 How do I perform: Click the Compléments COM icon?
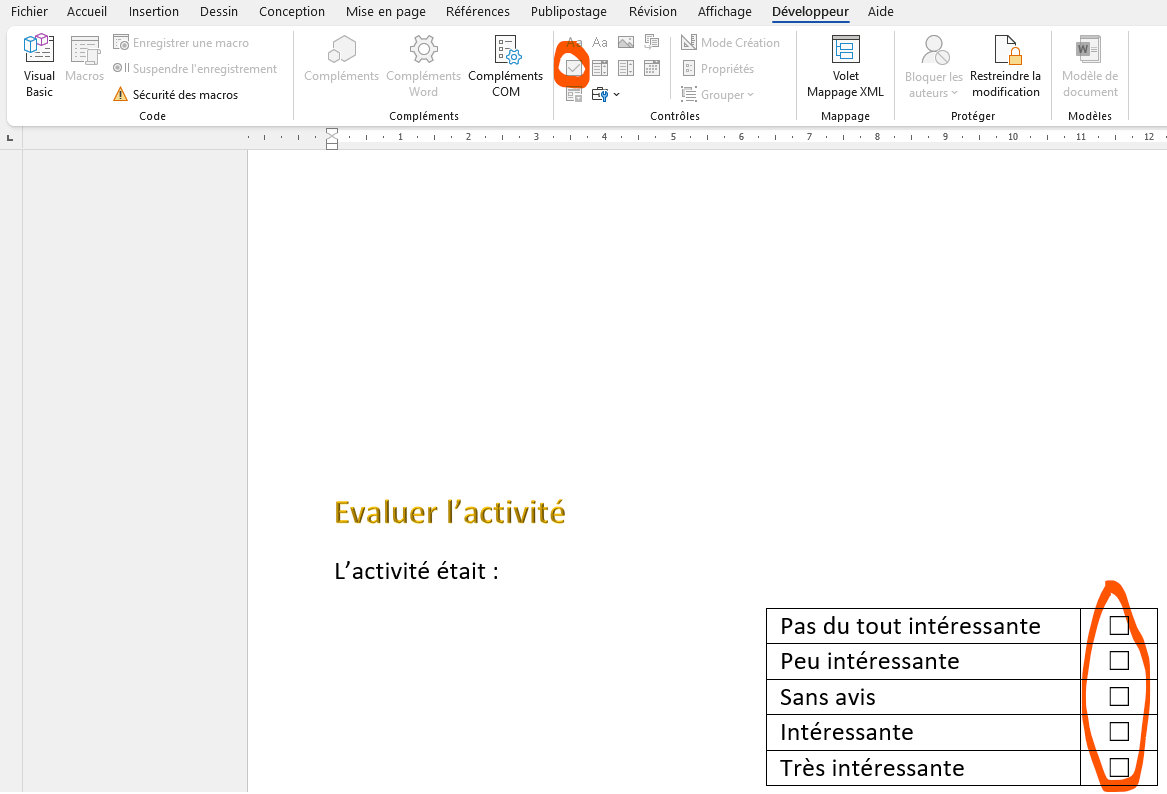(505, 66)
